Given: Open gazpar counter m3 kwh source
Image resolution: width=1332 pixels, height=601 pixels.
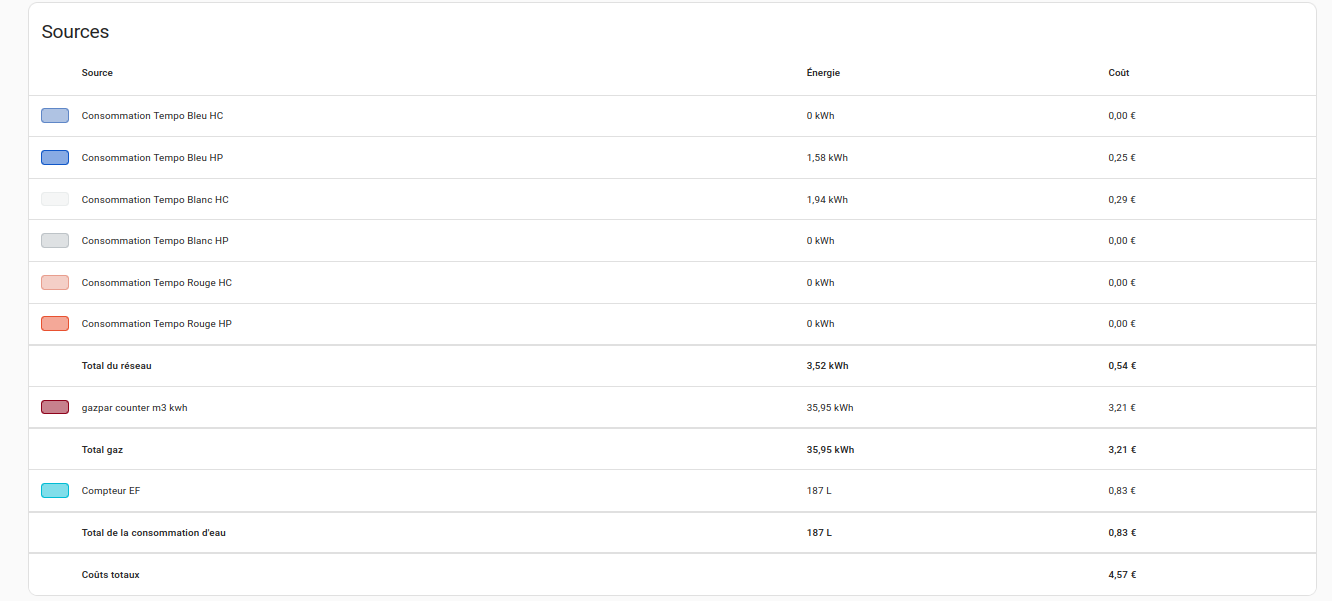Looking at the screenshot, I should (x=672, y=407).
